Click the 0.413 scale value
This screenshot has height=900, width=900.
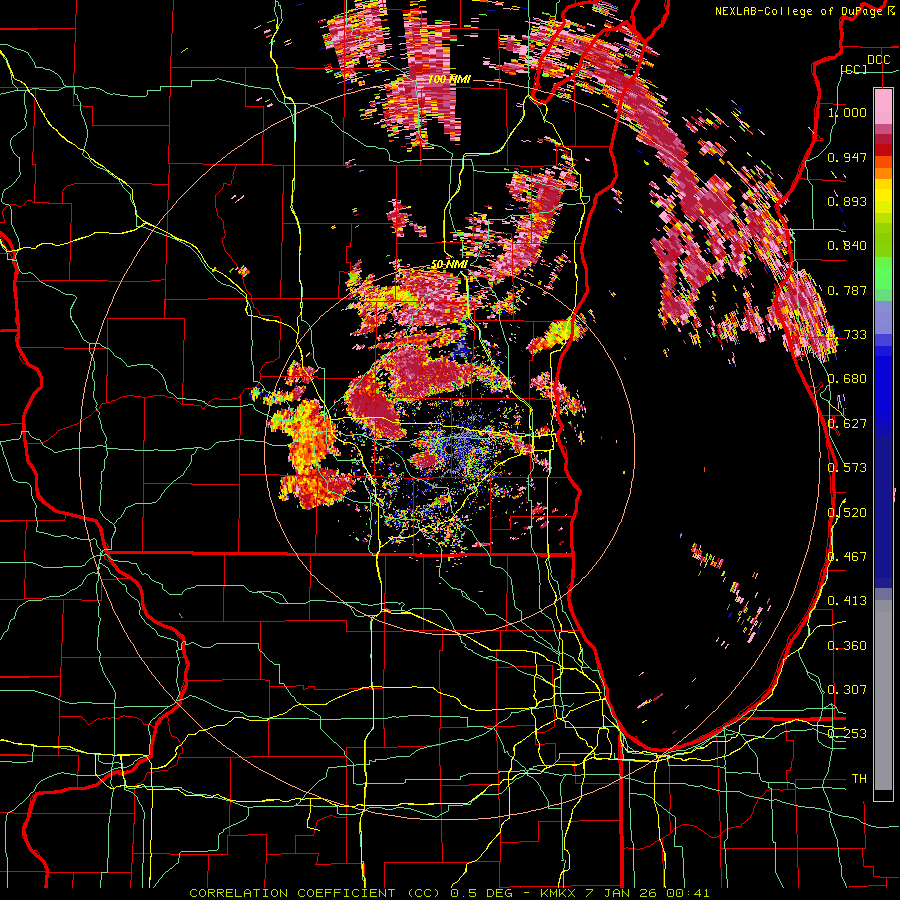click(847, 601)
